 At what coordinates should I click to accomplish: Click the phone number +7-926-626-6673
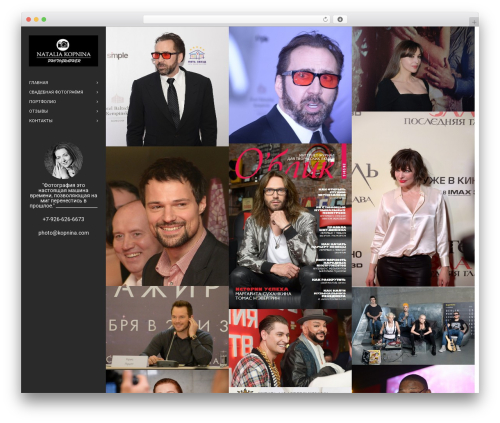tap(63, 219)
